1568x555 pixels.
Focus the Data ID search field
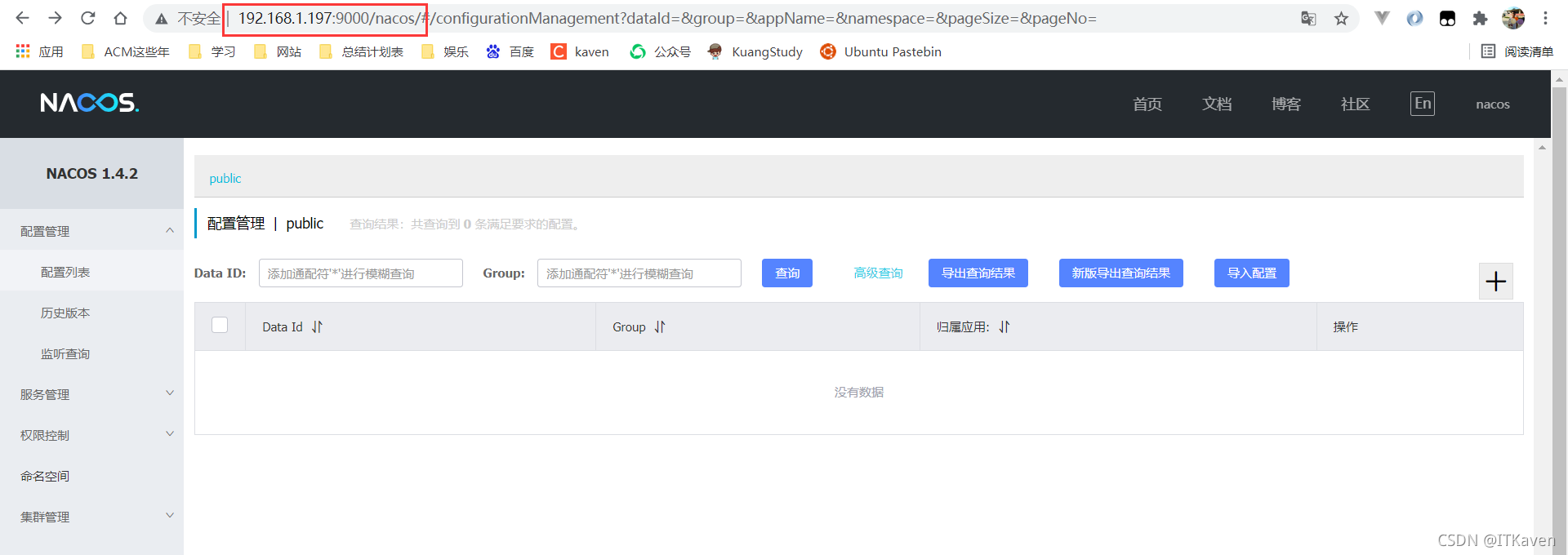361,273
